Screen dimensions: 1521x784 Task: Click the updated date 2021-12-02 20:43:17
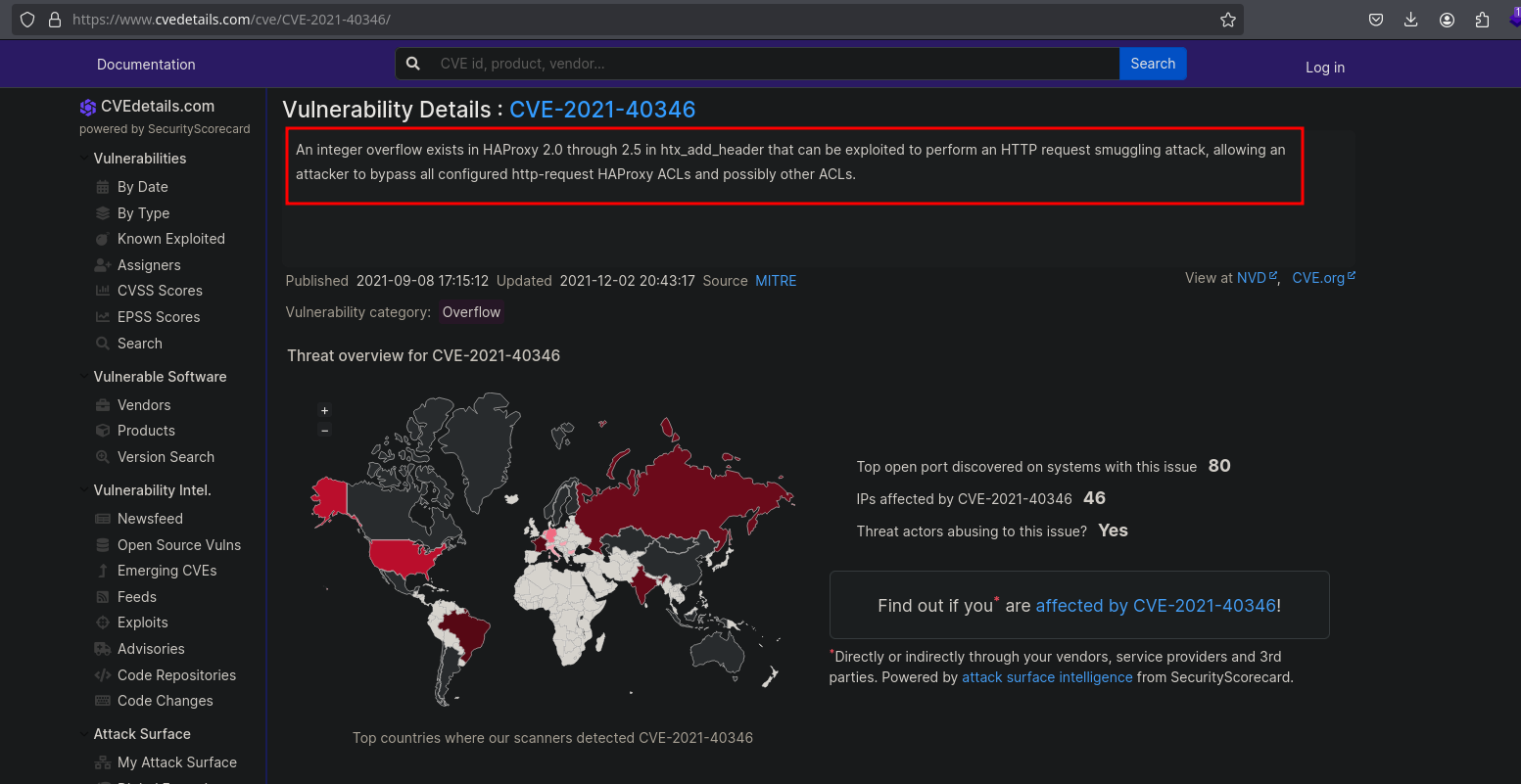[x=628, y=281]
